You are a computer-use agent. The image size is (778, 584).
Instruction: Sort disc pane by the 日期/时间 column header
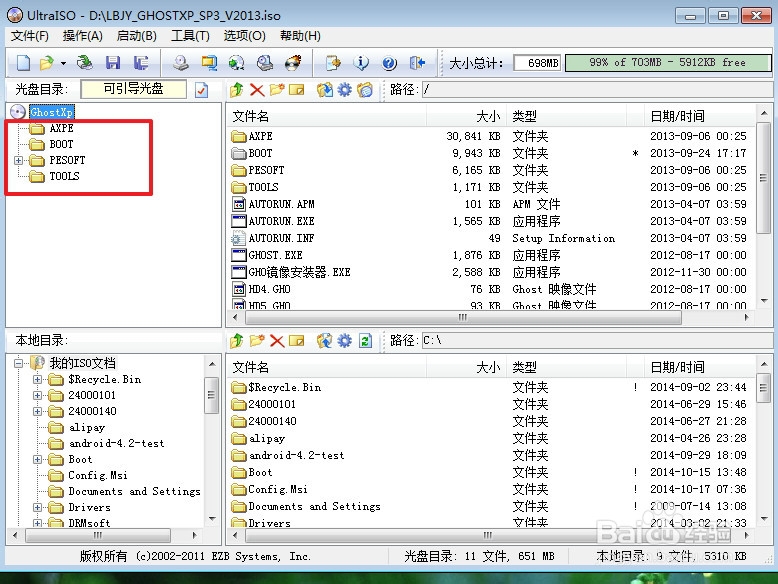pos(700,117)
